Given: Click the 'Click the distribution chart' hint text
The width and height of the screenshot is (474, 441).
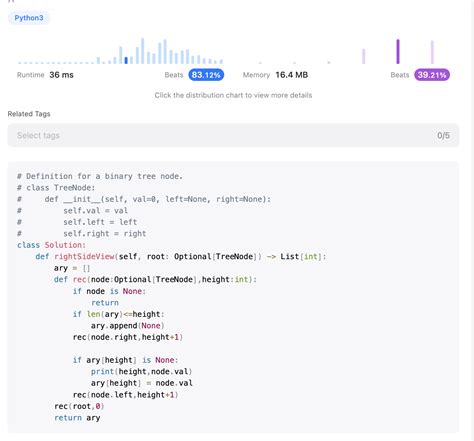Looking at the screenshot, I should point(233,95).
